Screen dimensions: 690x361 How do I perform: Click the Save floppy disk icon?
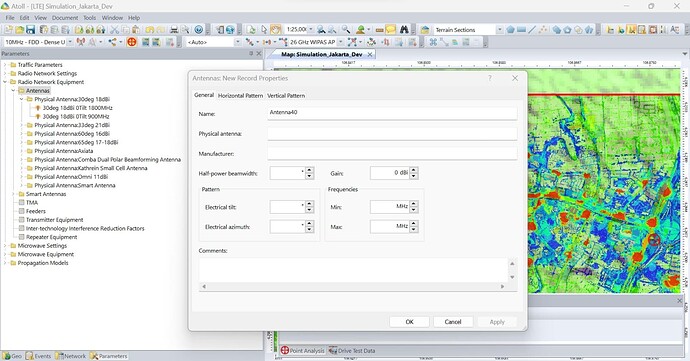click(30, 29)
